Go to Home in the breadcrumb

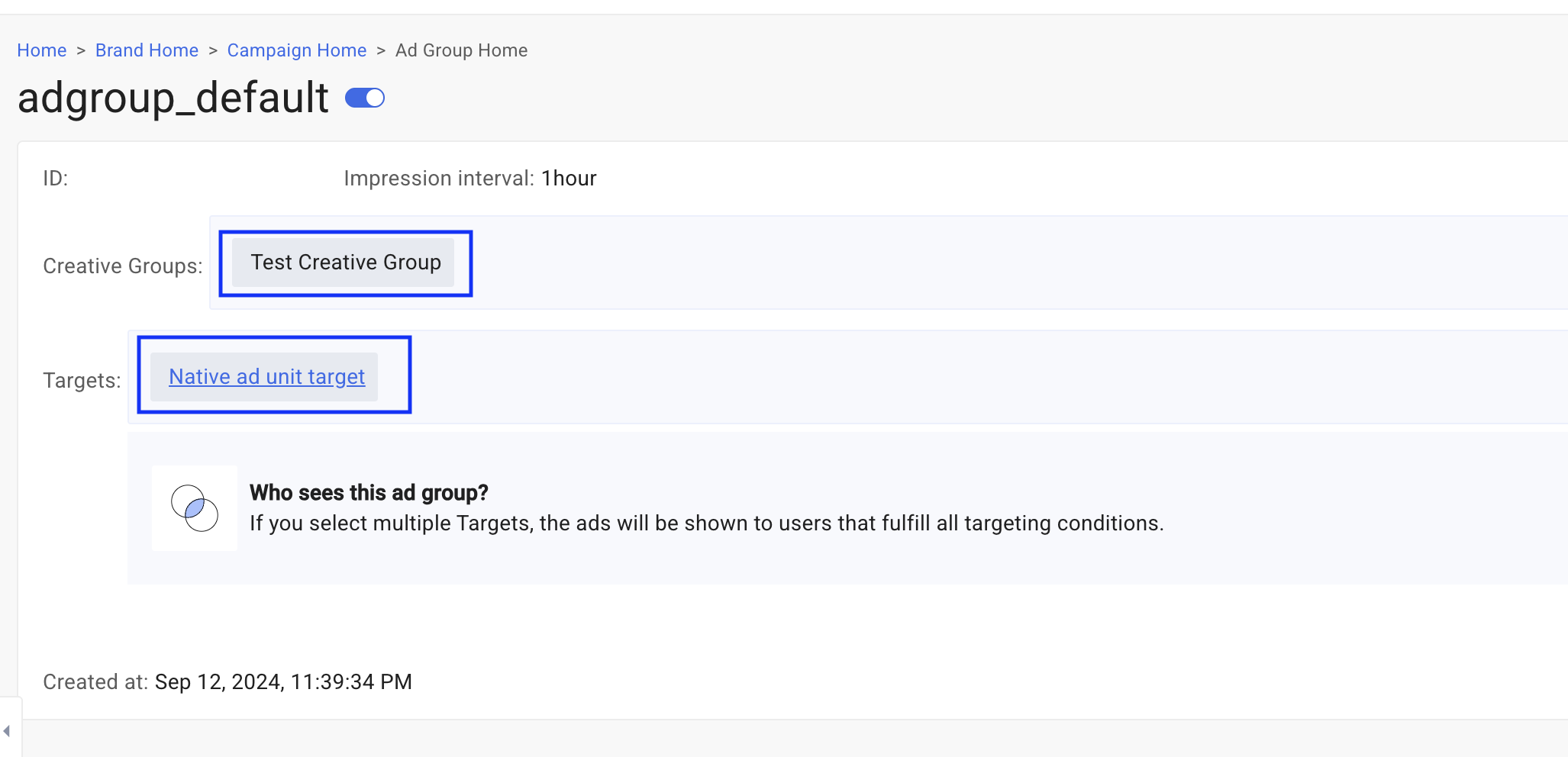42,50
